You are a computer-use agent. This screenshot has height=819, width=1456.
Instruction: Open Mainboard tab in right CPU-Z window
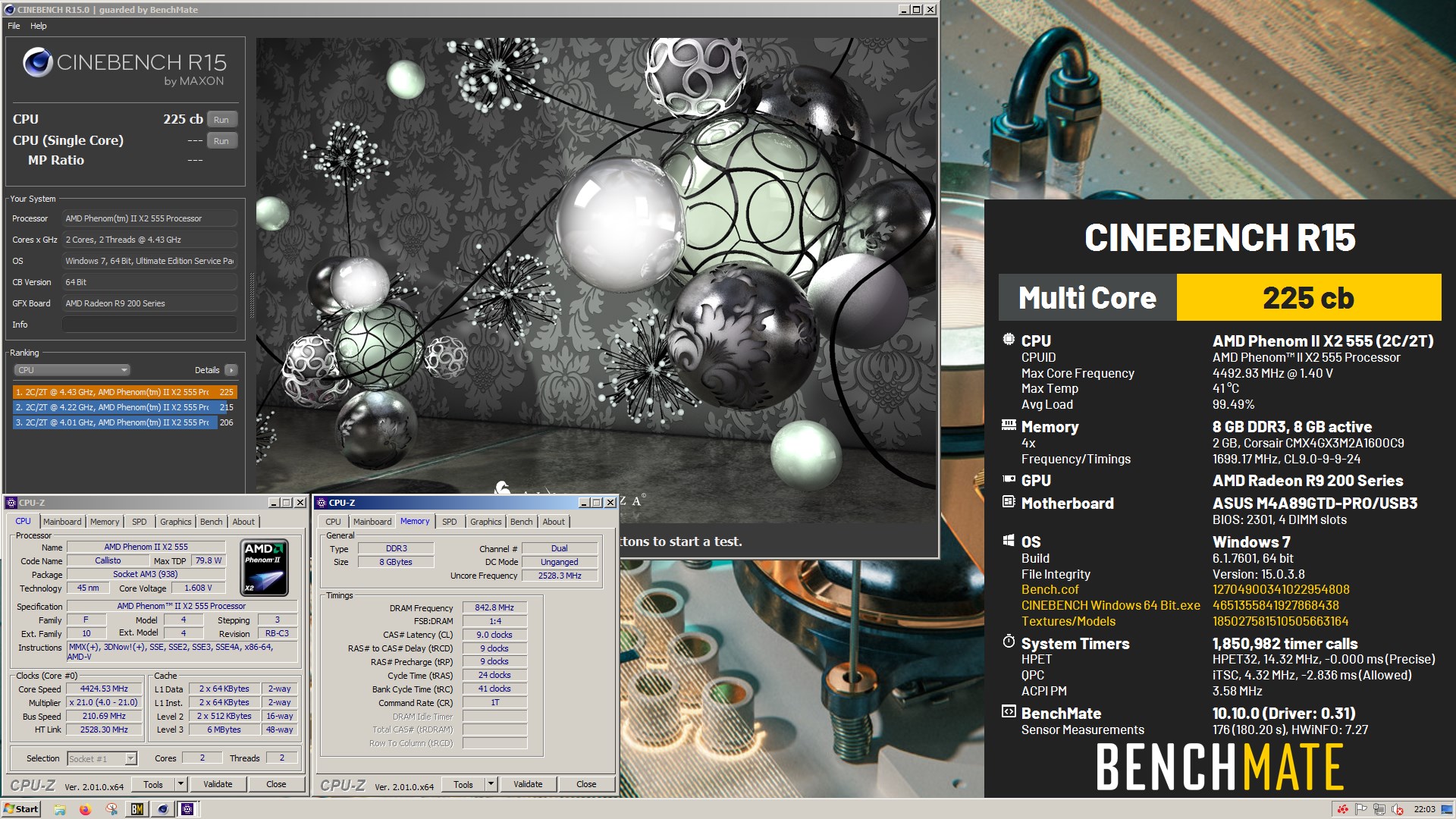[x=372, y=522]
